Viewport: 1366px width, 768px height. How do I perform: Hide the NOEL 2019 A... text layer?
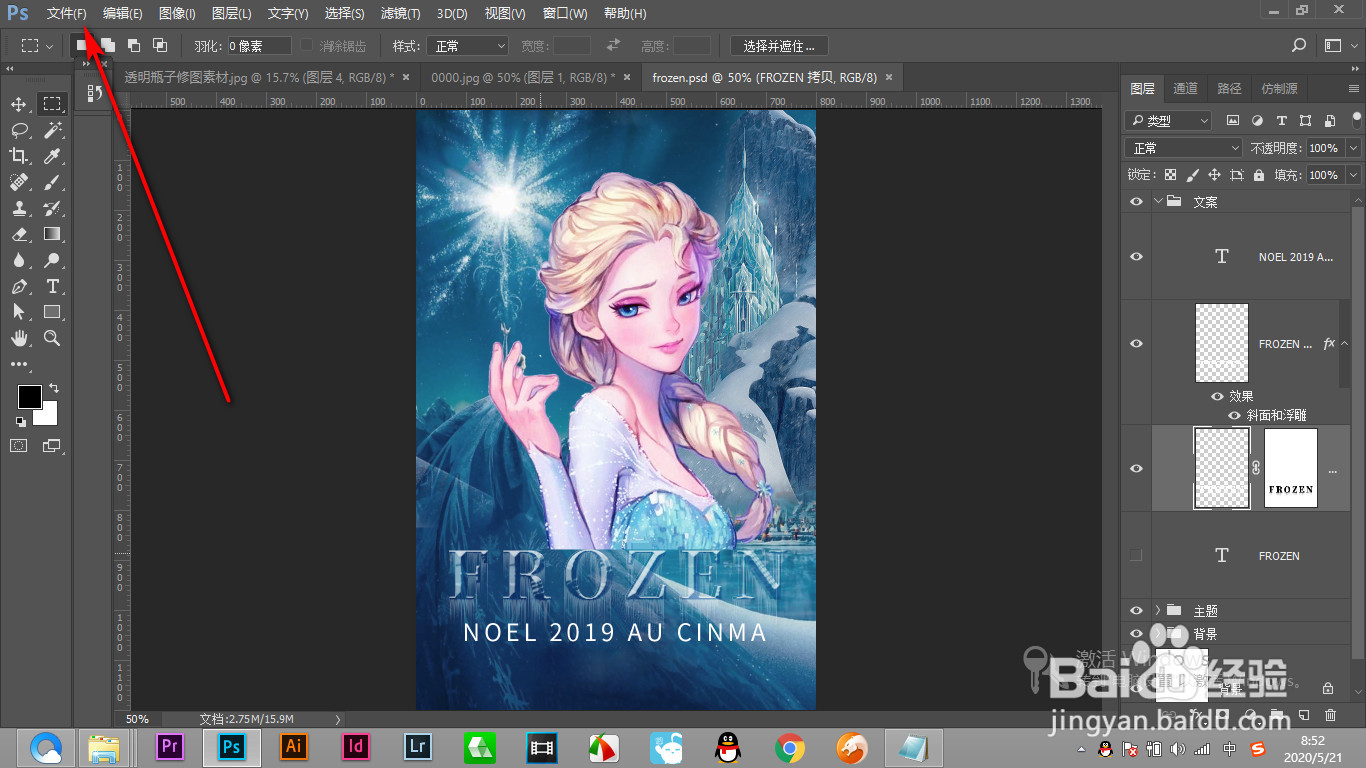[x=1136, y=257]
